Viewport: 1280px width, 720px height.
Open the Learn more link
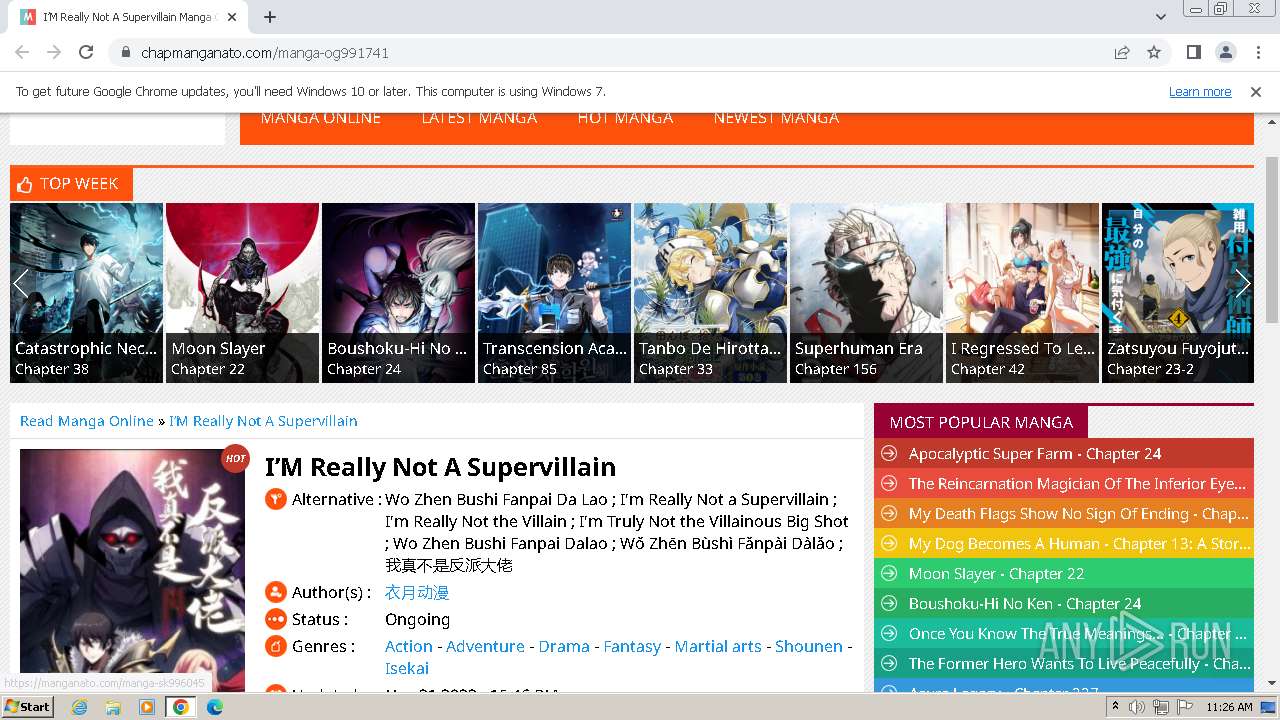[1200, 91]
